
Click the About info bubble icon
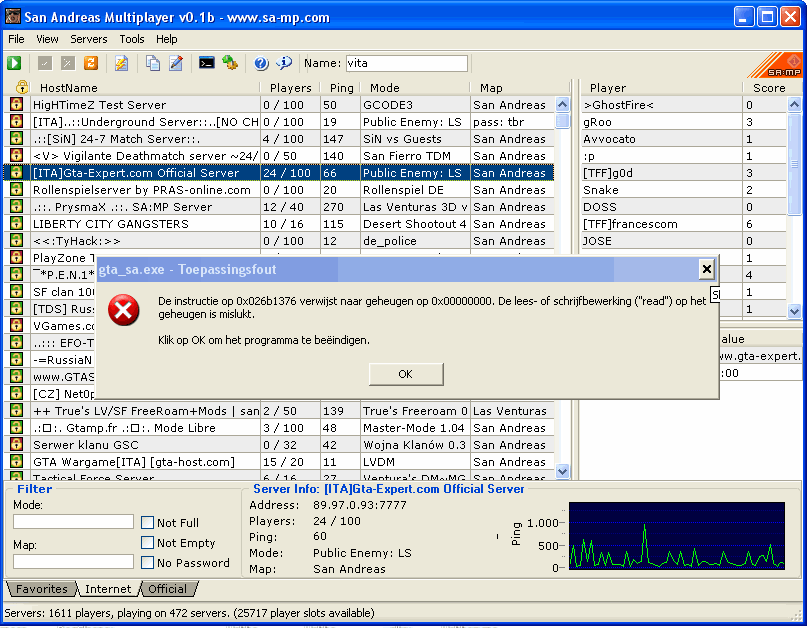click(284, 63)
